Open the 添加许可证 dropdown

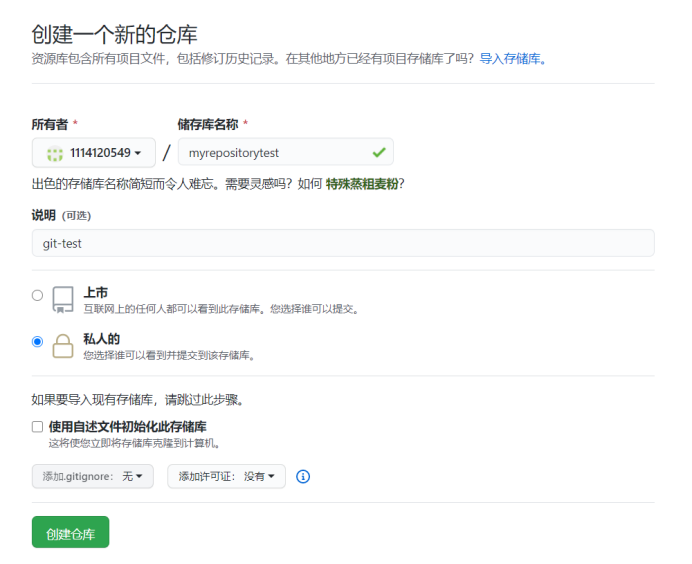coord(226,476)
